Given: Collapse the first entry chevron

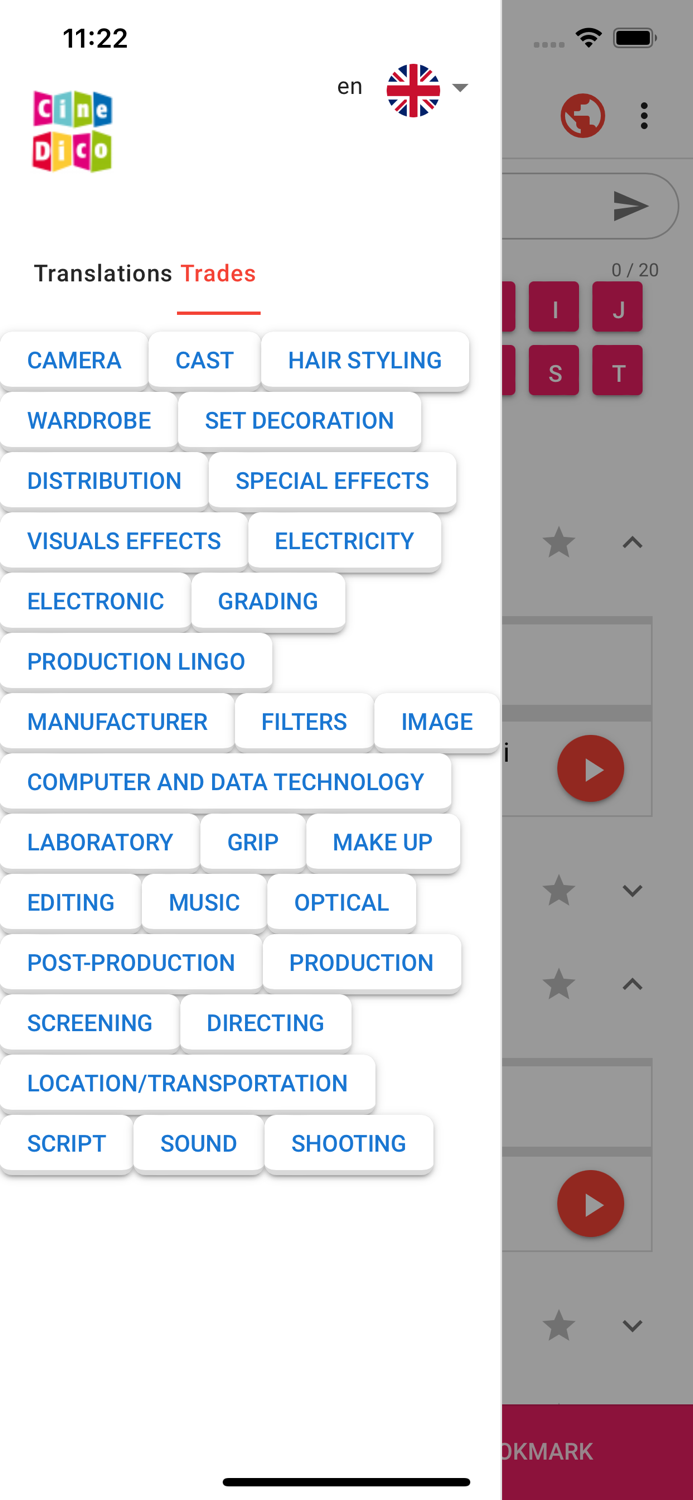Looking at the screenshot, I should 632,543.
